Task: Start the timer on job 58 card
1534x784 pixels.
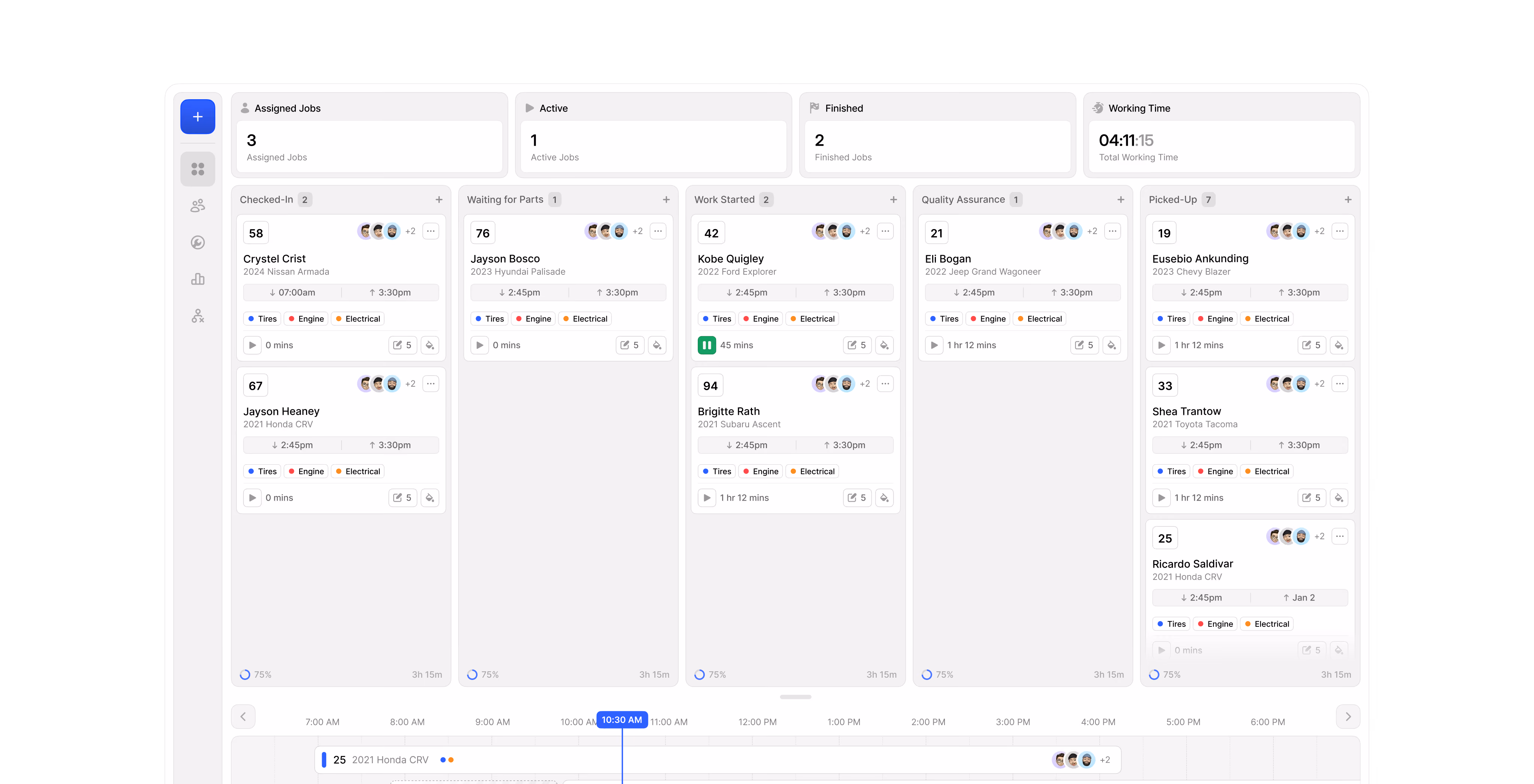Action: [x=252, y=345]
